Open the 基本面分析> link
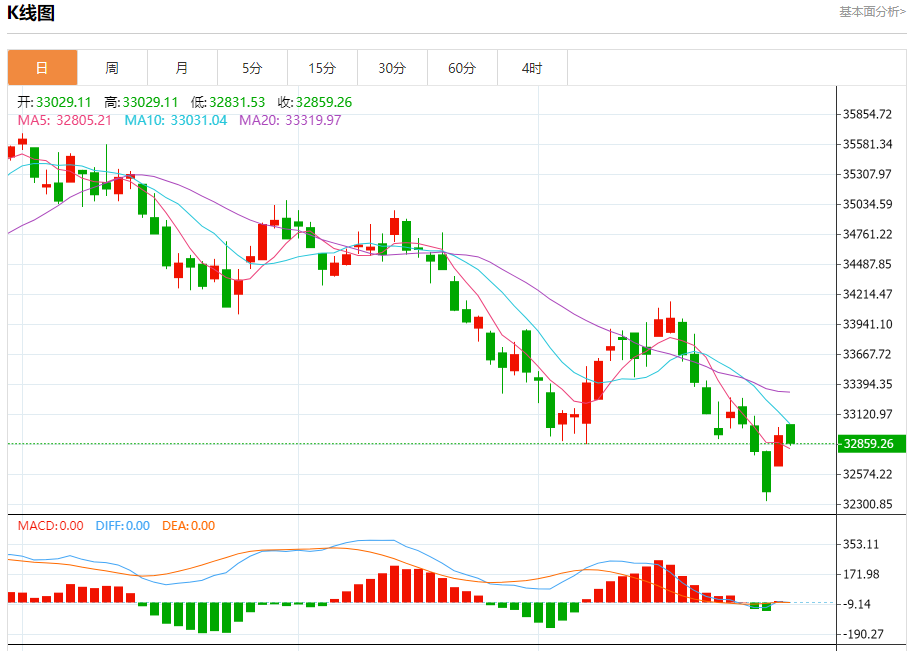 (x=871, y=12)
